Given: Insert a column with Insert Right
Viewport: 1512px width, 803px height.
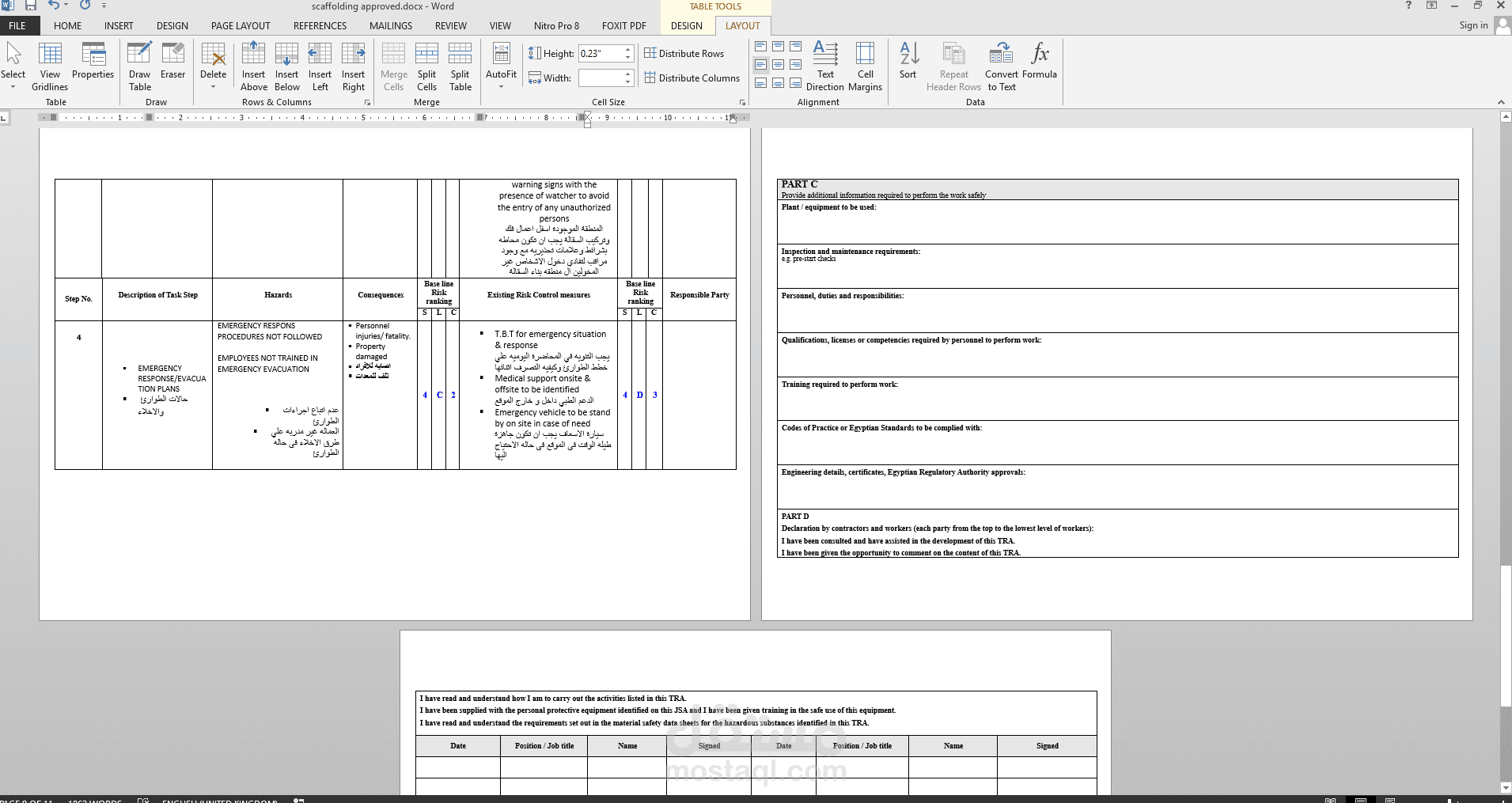Looking at the screenshot, I should [354, 67].
